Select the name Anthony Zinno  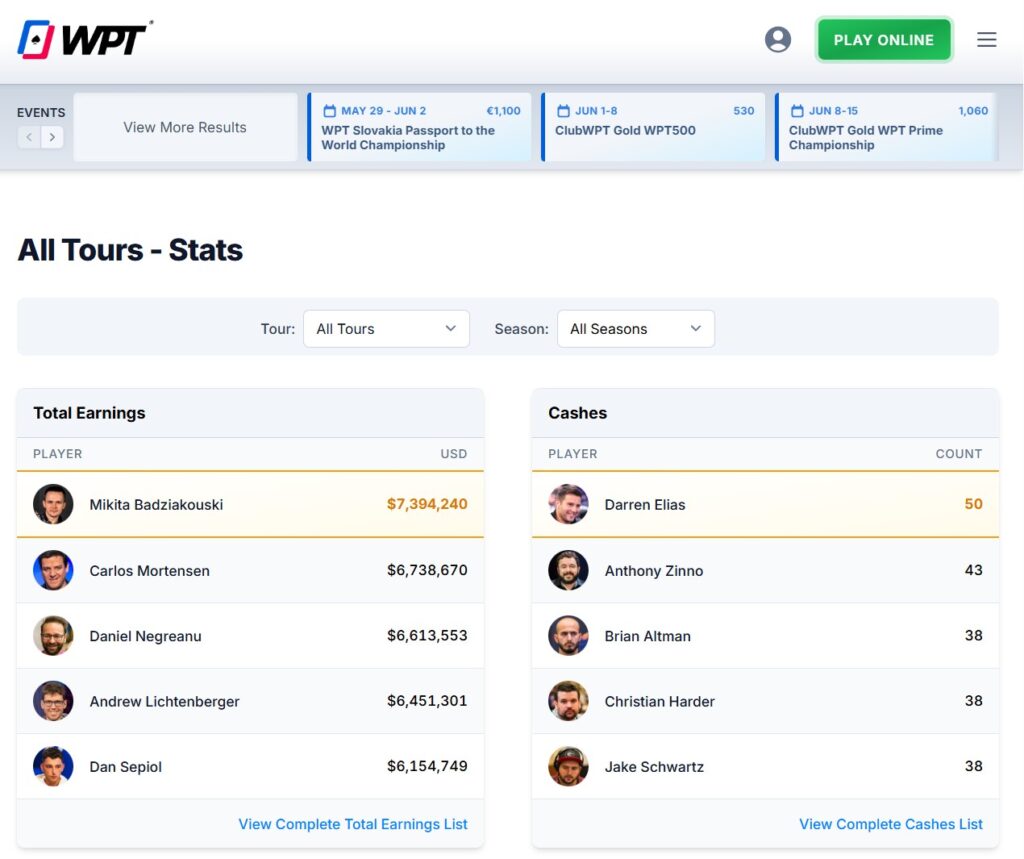pos(654,571)
